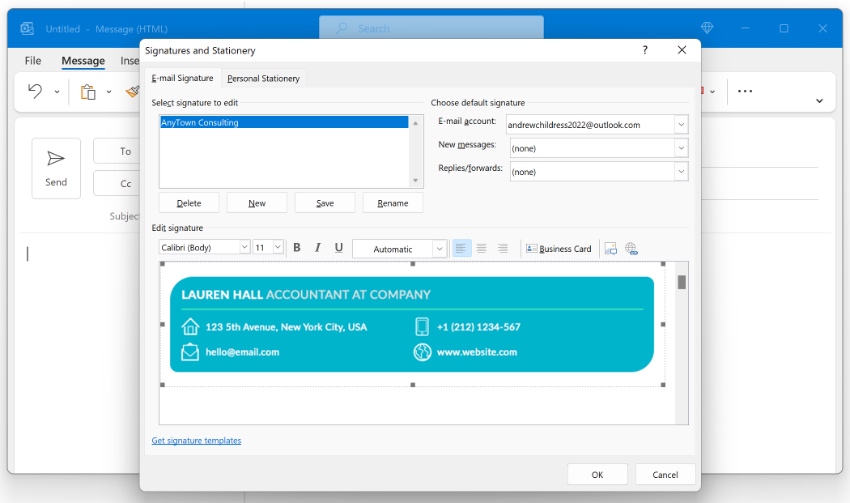The image size is (850, 503).
Task: Toggle Underline formatting in signature editor
Action: pos(339,248)
